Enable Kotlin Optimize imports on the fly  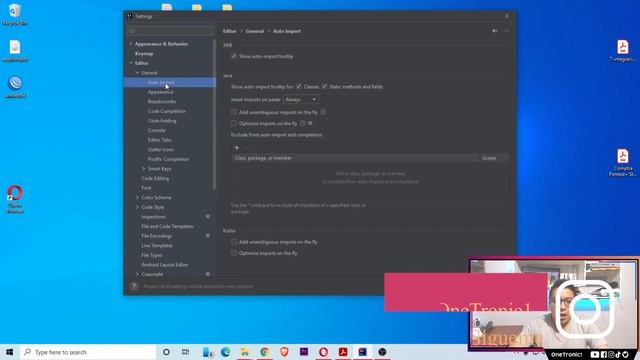click(x=234, y=253)
